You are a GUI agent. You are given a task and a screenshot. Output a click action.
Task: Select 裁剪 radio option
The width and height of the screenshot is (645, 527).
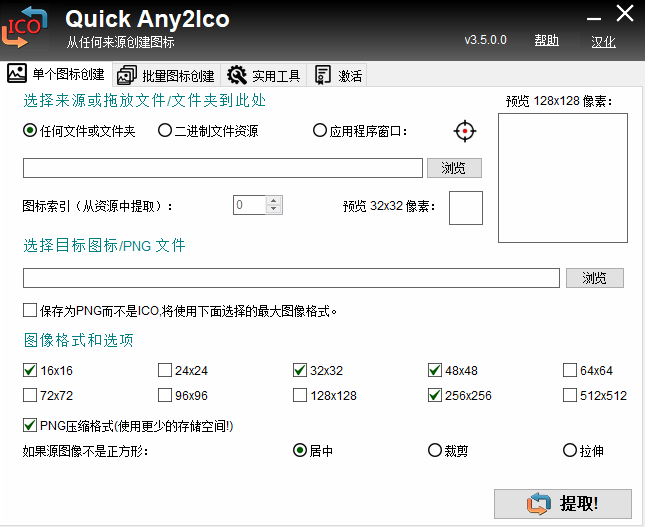(448, 451)
